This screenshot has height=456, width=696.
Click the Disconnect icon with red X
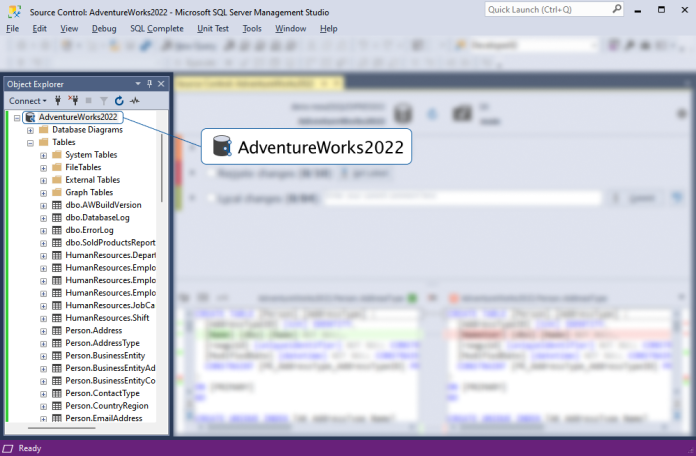[73, 101]
